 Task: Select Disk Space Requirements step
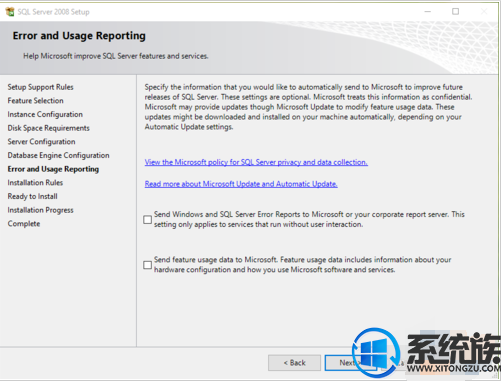(x=48, y=128)
